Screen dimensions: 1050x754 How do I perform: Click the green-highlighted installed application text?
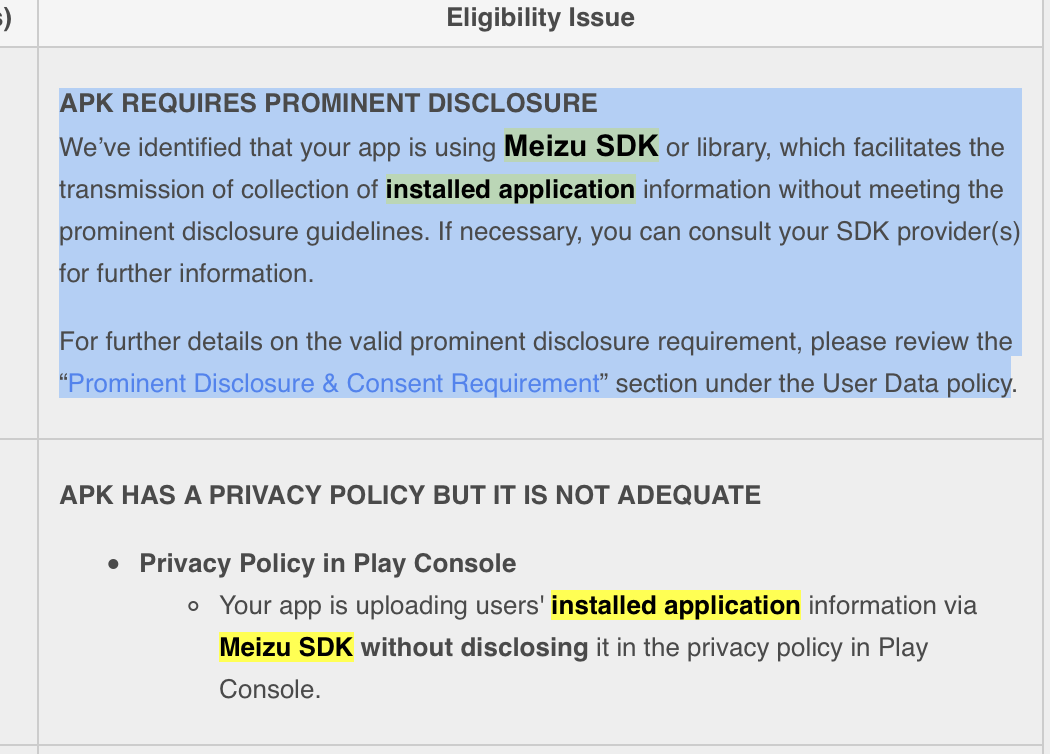click(510, 190)
